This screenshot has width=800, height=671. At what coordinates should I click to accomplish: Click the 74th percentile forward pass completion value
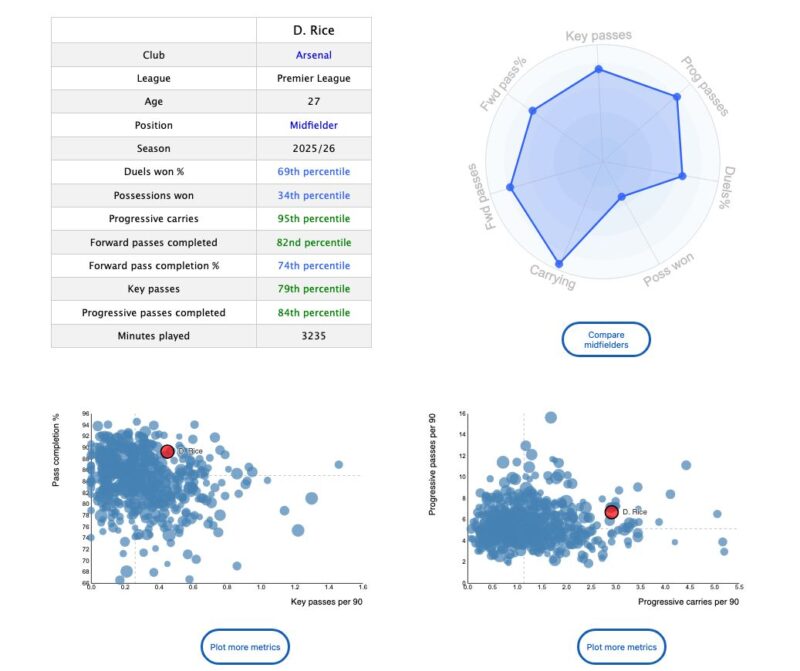click(313, 266)
